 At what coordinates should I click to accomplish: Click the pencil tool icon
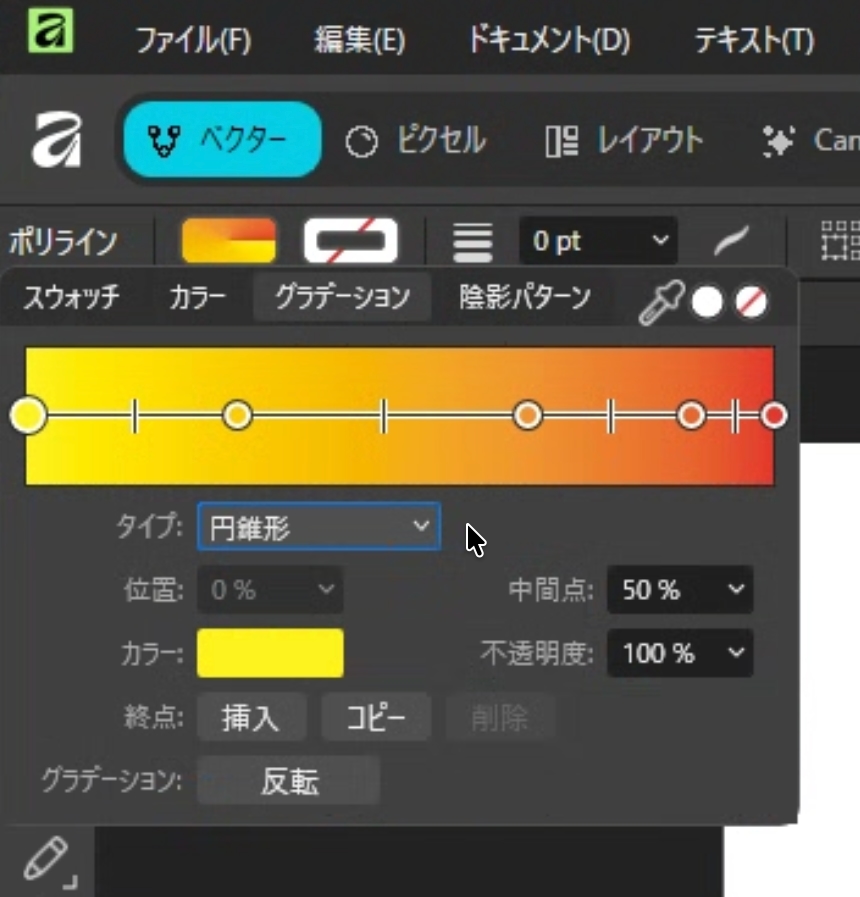47,860
